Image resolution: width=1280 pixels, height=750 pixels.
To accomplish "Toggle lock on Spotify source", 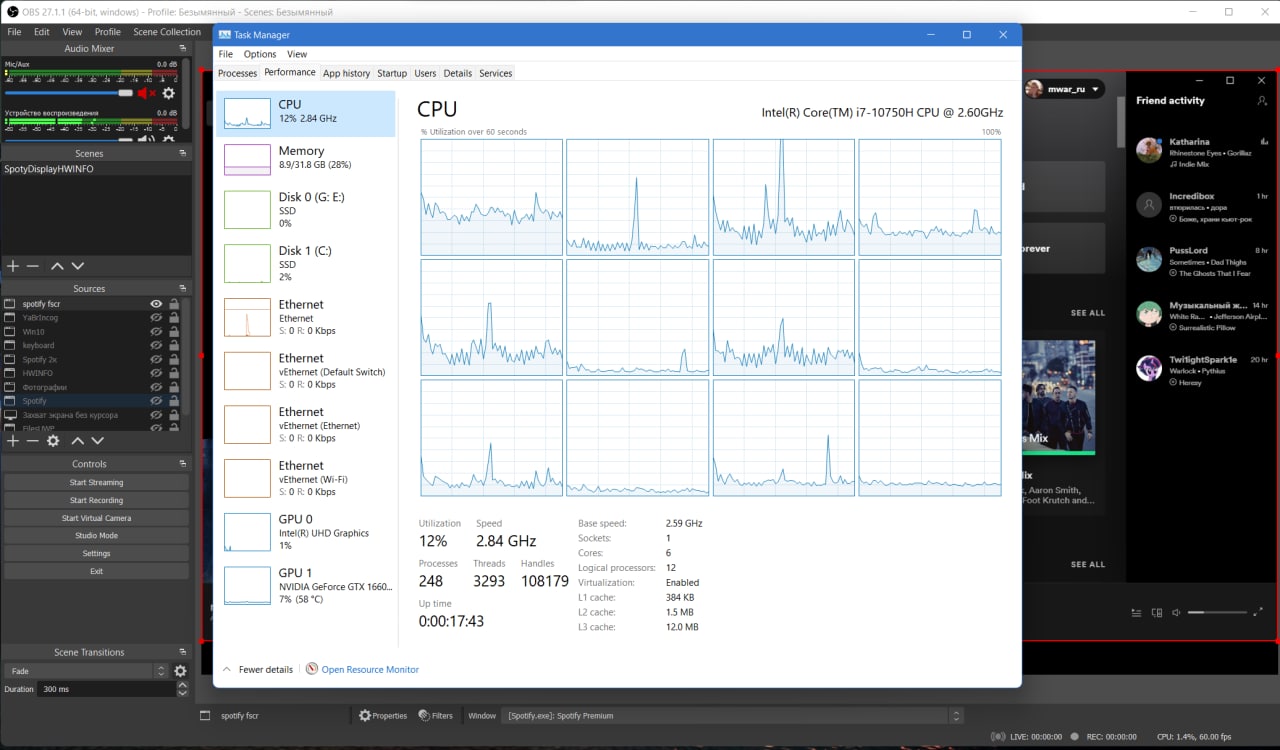I will tap(174, 401).
